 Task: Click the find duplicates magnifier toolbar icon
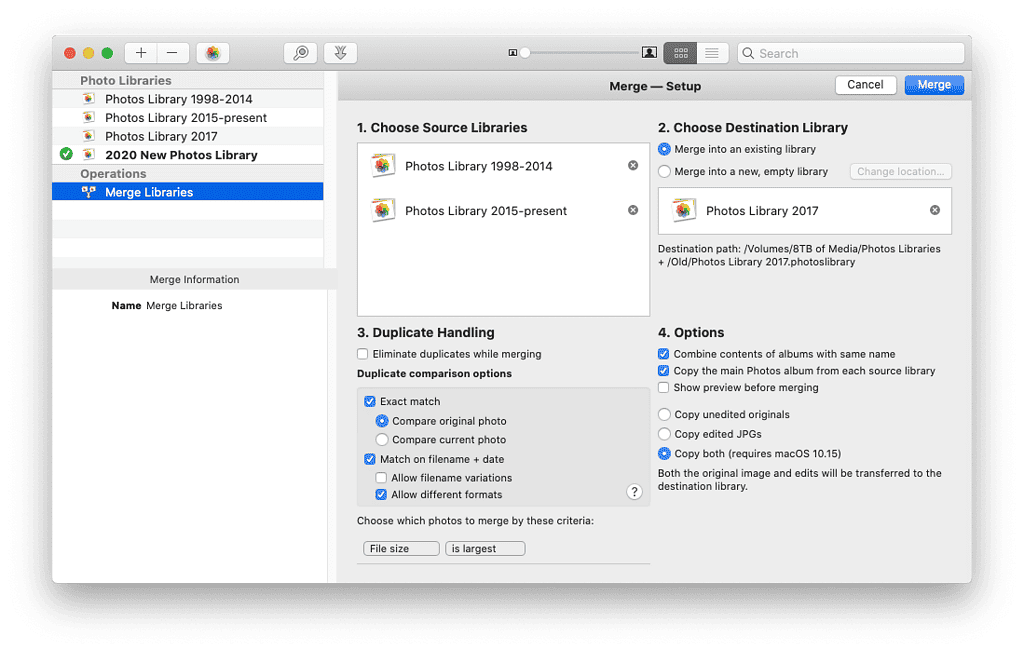tap(300, 53)
